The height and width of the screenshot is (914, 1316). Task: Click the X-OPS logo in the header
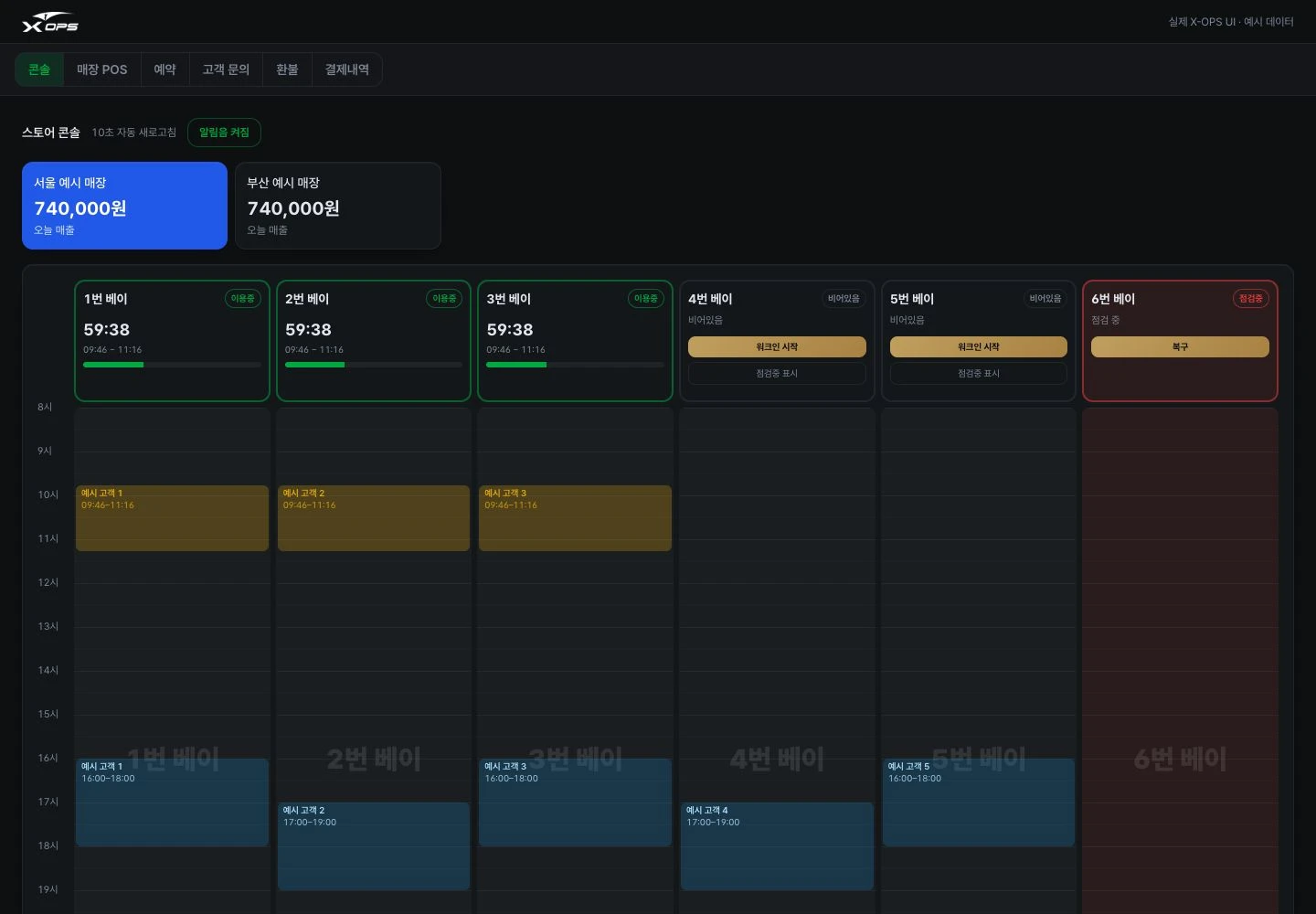pos(50,23)
